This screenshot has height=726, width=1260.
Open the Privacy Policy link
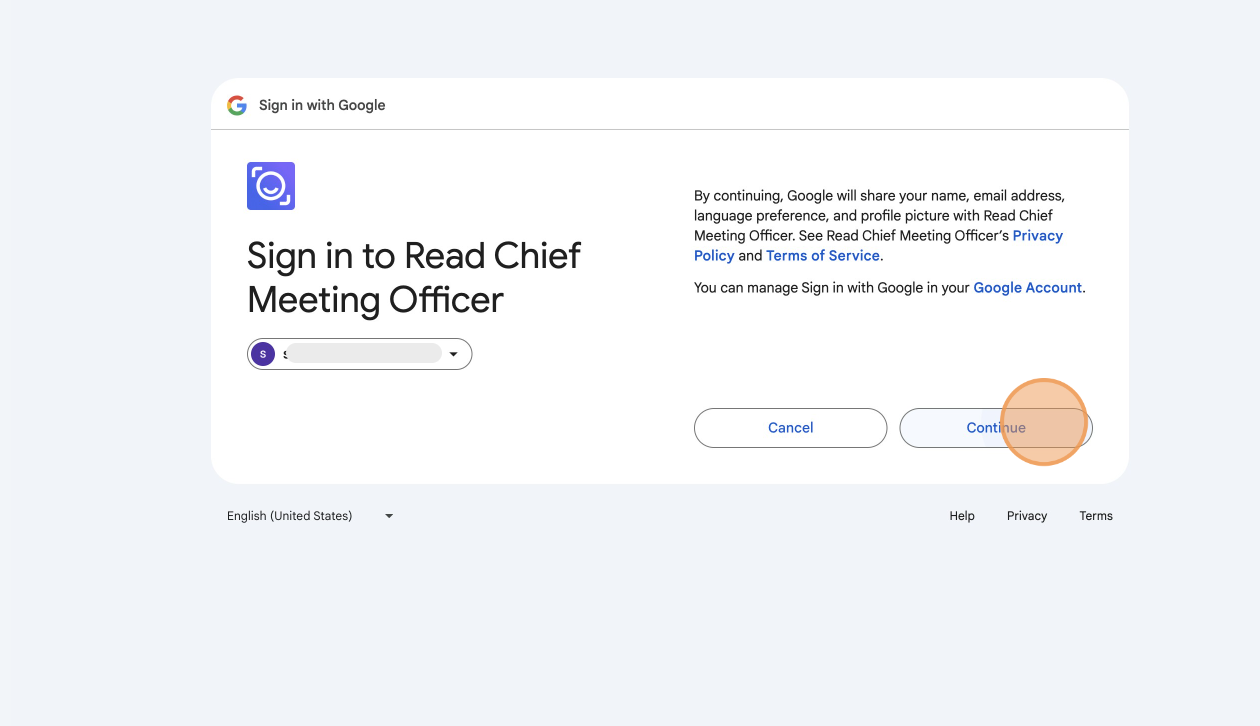tap(878, 246)
